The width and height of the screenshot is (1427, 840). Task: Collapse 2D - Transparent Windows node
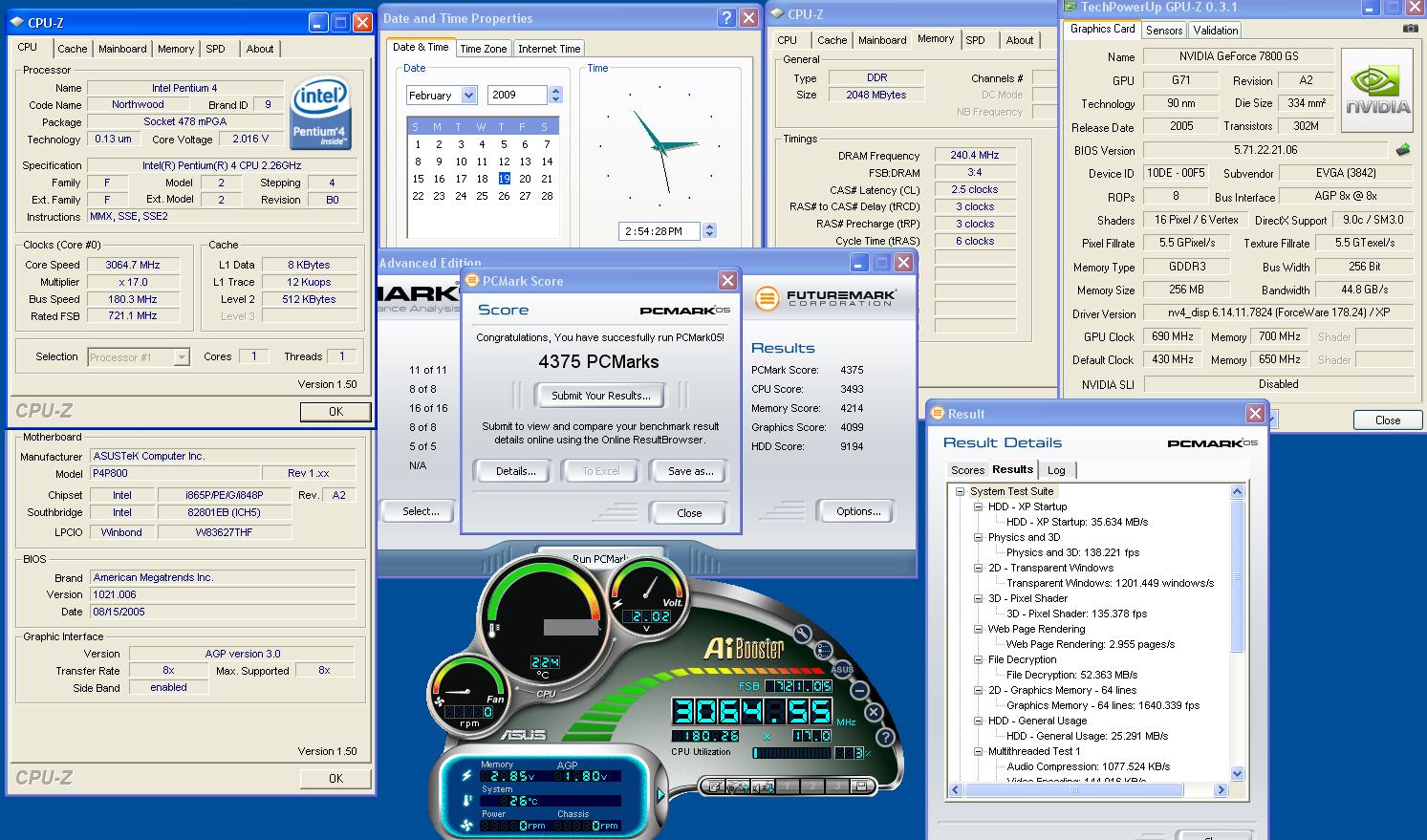pos(979,568)
